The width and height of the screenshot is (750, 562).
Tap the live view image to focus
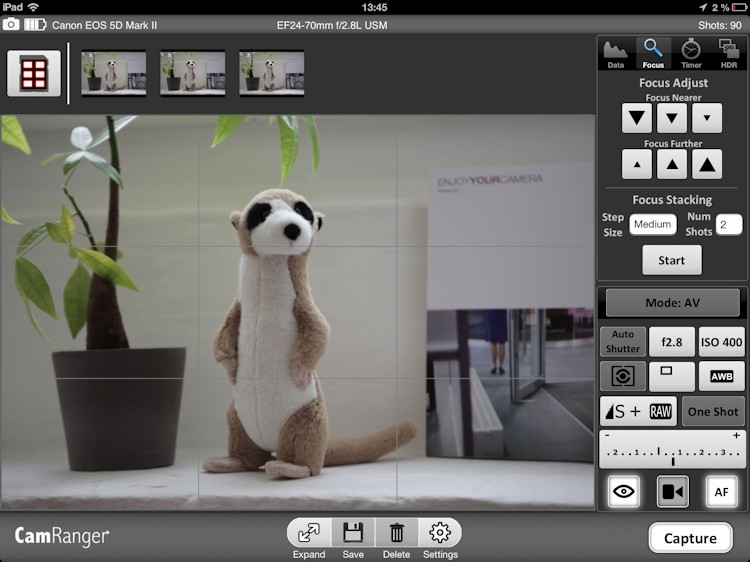pos(298,312)
